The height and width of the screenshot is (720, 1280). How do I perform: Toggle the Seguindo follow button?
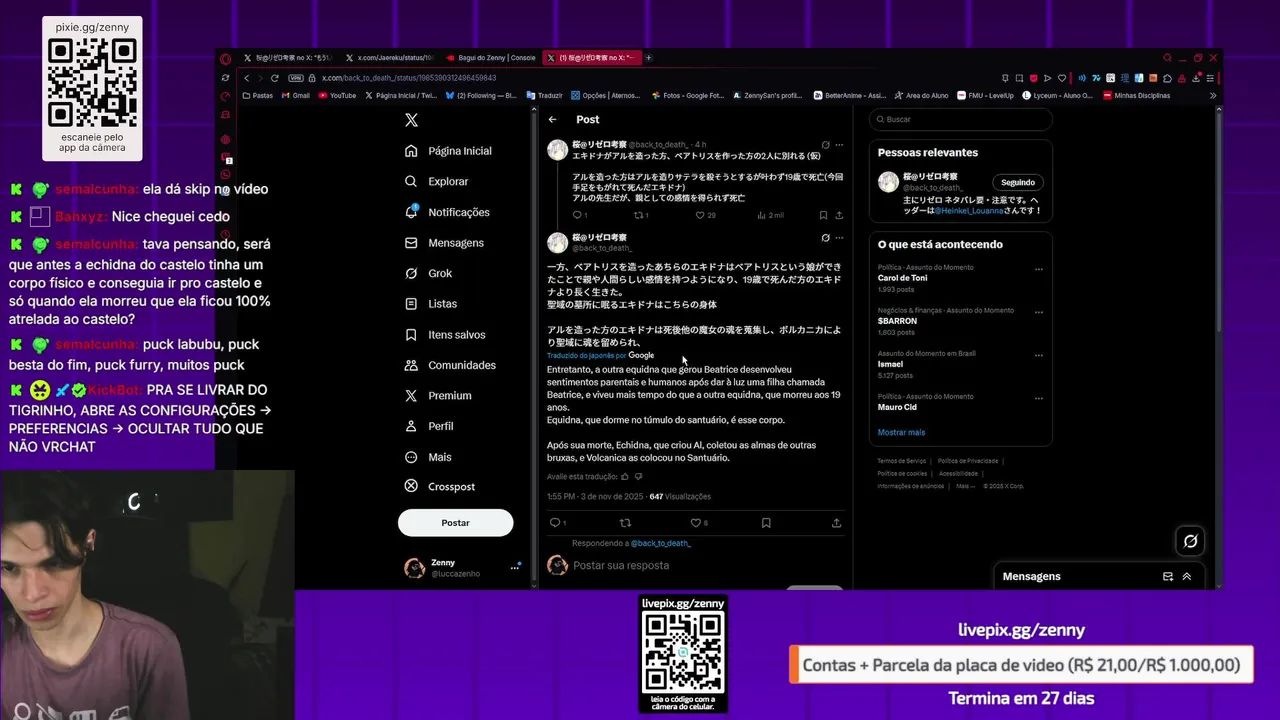pyautogui.click(x=1018, y=182)
